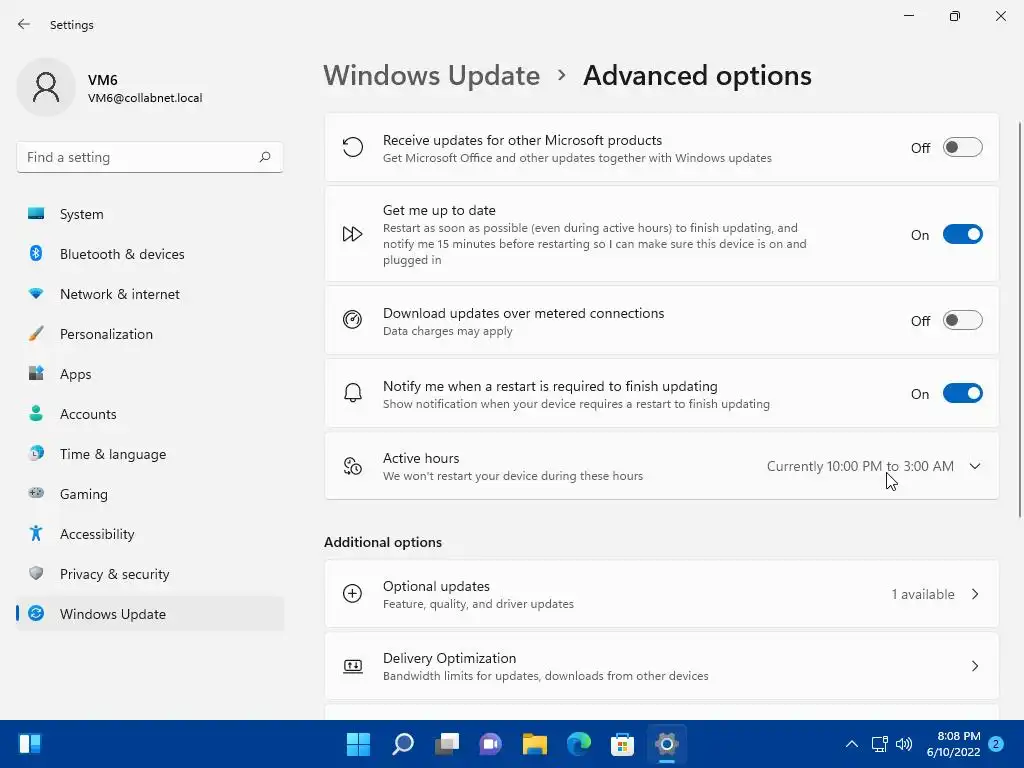1024x768 pixels.
Task: Click the plus icon beside Optional updates
Action: click(353, 594)
